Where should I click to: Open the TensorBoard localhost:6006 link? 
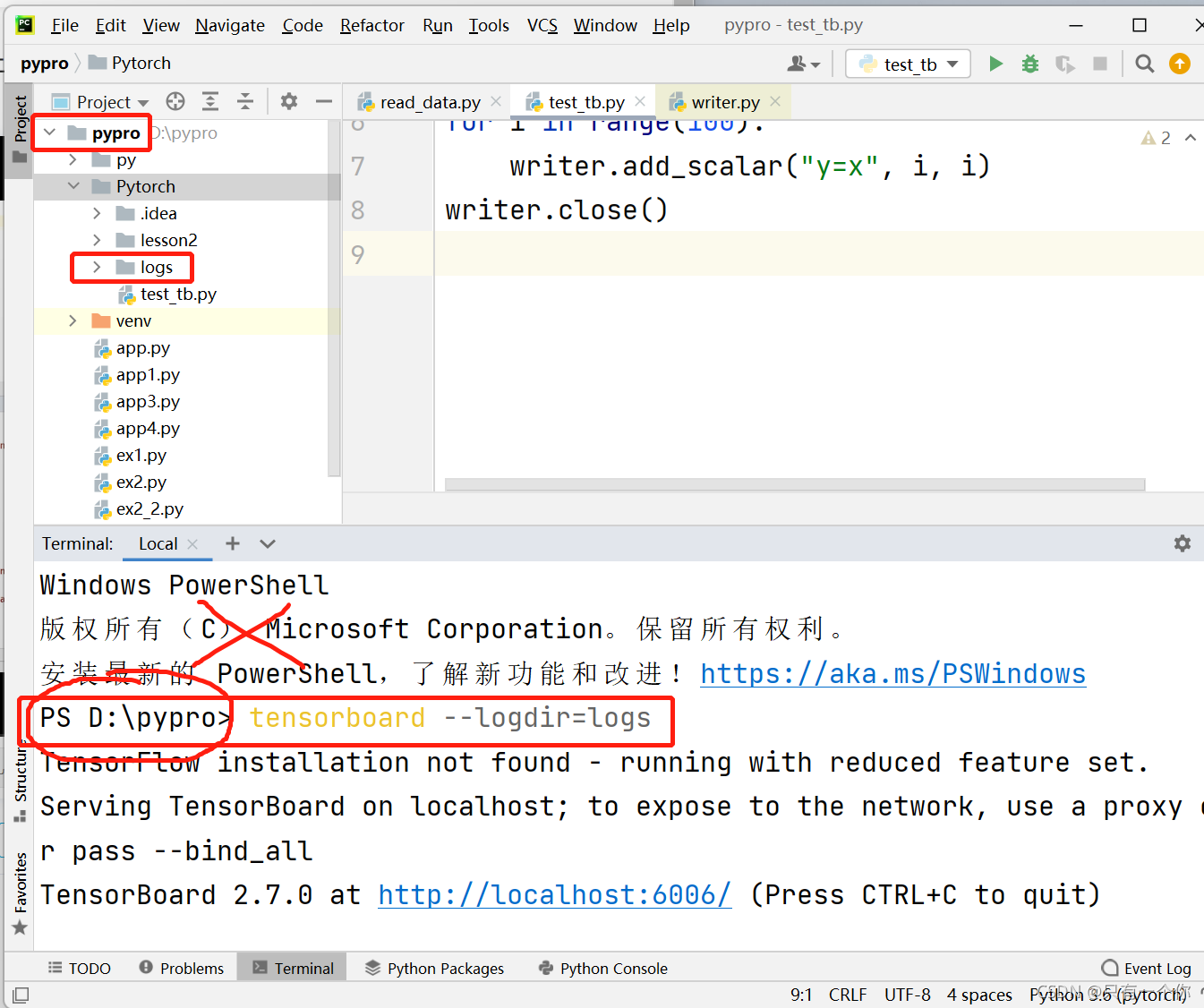(554, 894)
